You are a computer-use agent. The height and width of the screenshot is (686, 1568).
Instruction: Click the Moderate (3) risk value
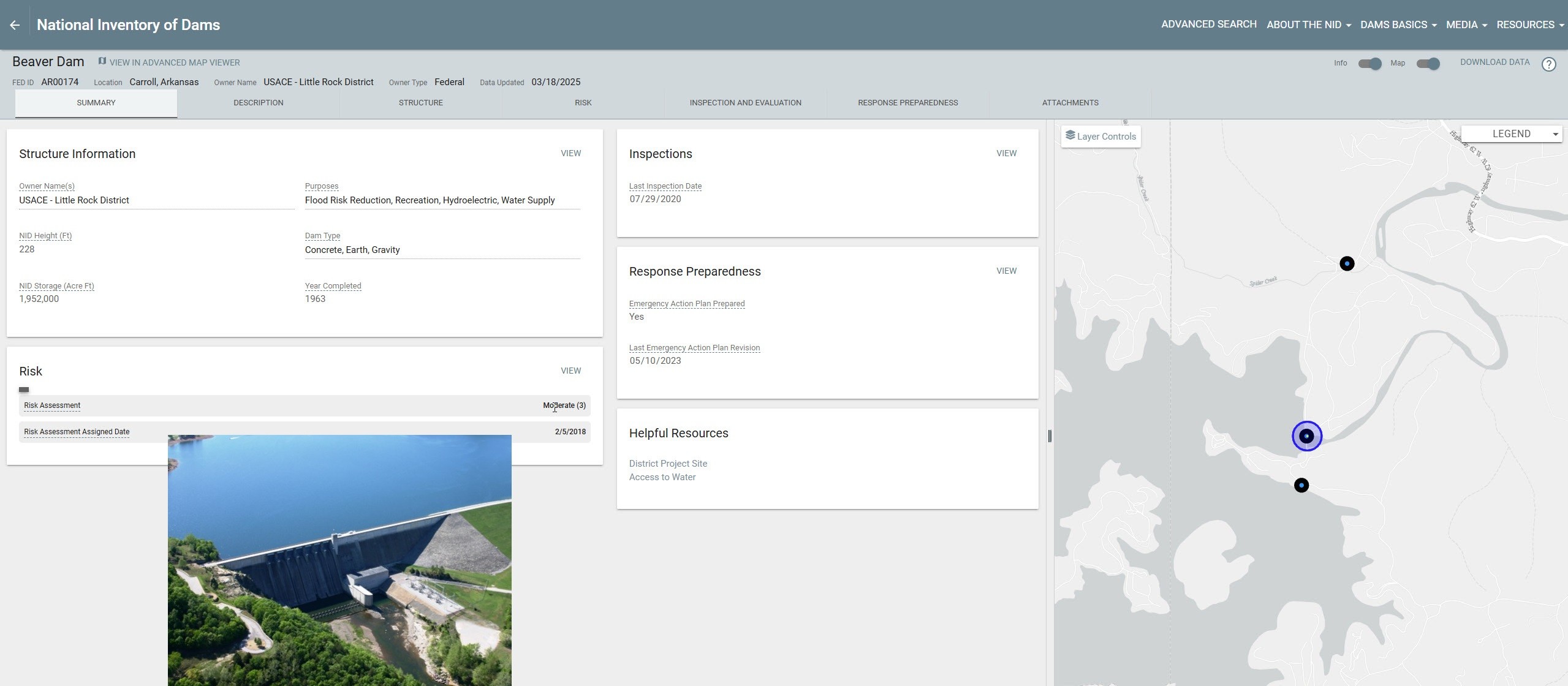(x=564, y=405)
